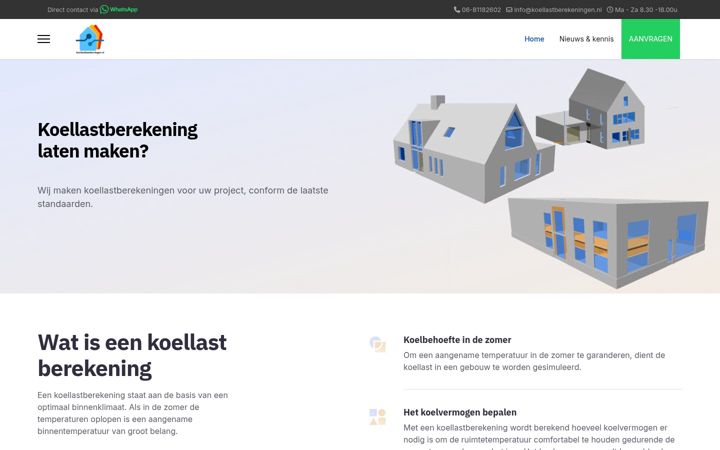
Task: Click the Direct contact via text
Action: (73, 9)
